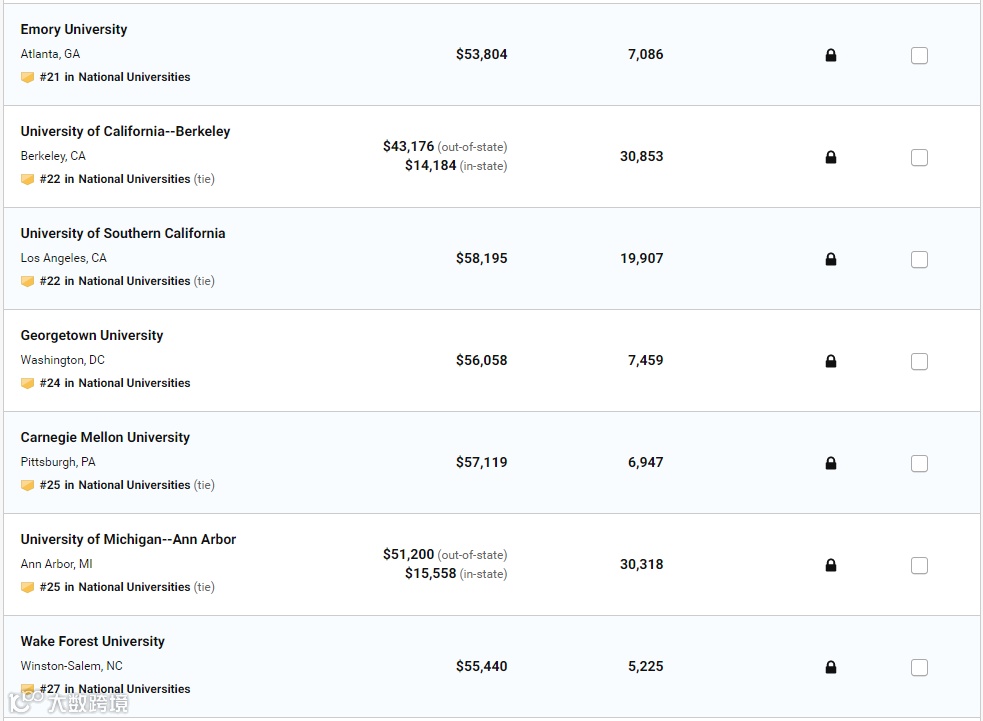Viewport: 983px width, 721px height.
Task: Click the Georgetown University lock icon
Action: 830,361
